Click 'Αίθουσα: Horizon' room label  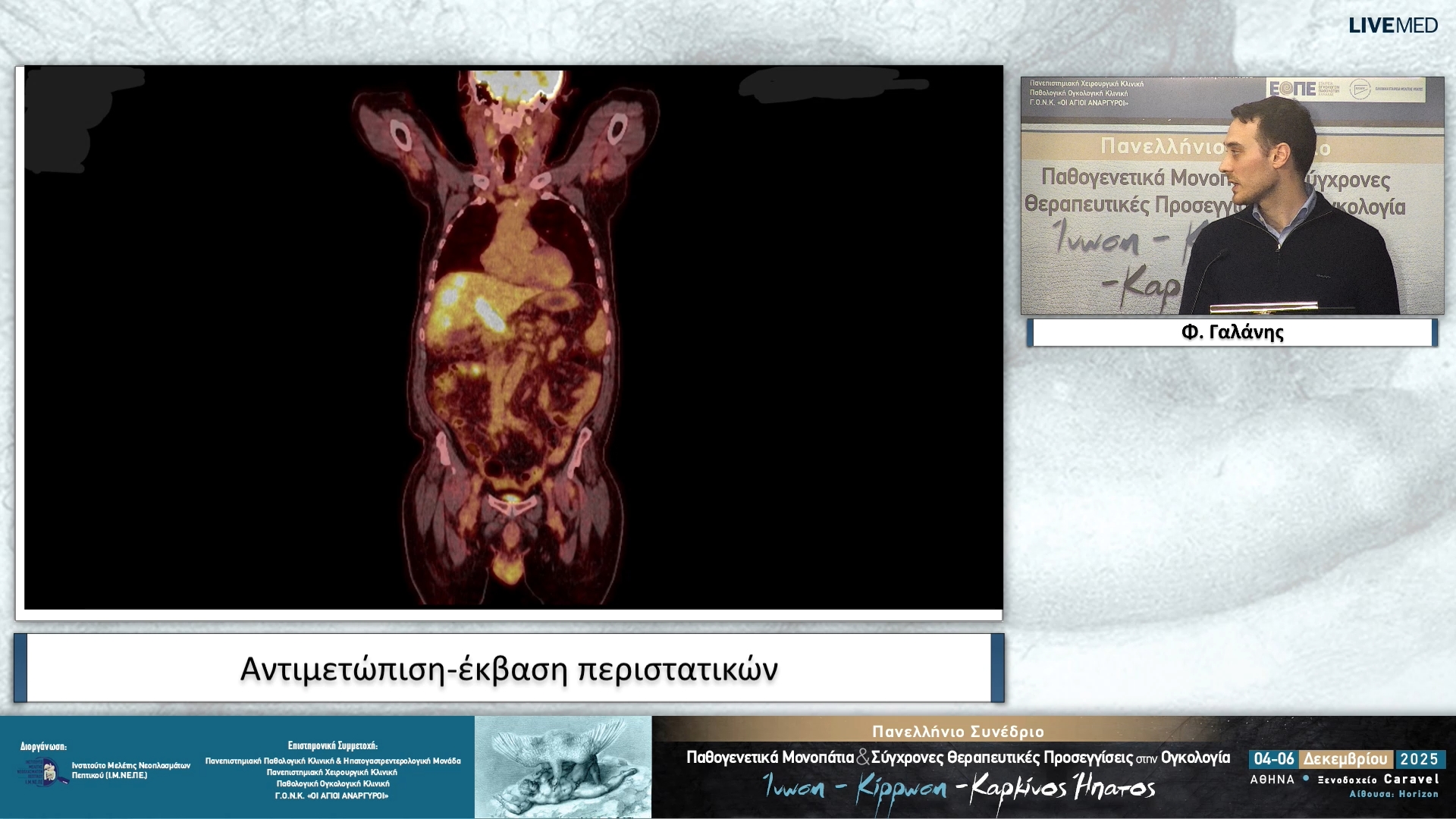pyautogui.click(x=1394, y=794)
